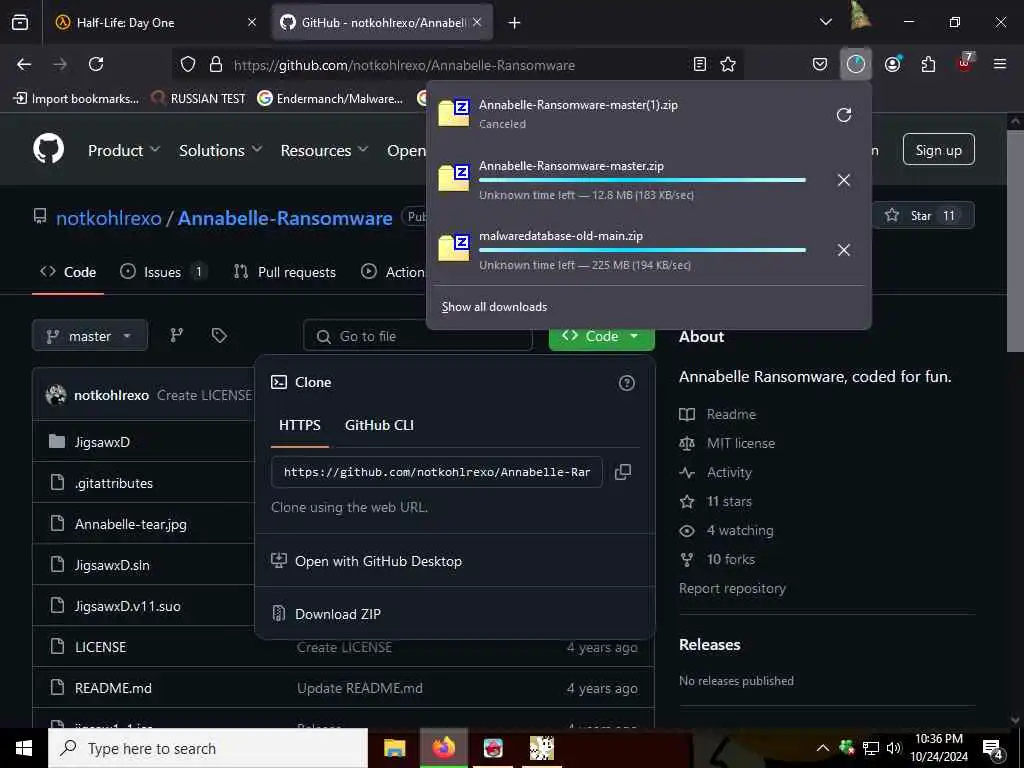The image size is (1024, 768).
Task: Reload the current page
Action: [x=96, y=64]
